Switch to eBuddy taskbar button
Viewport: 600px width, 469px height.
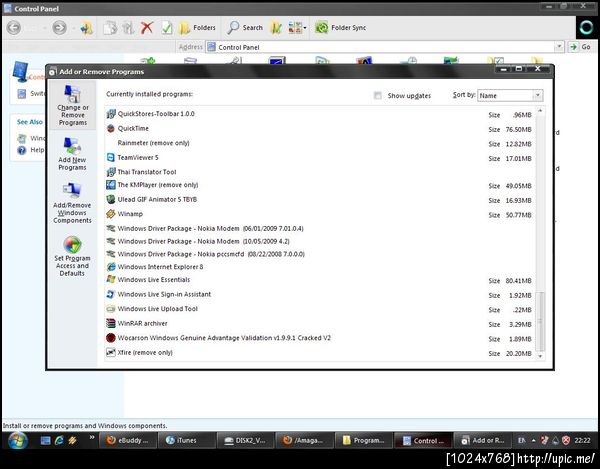pos(128,440)
